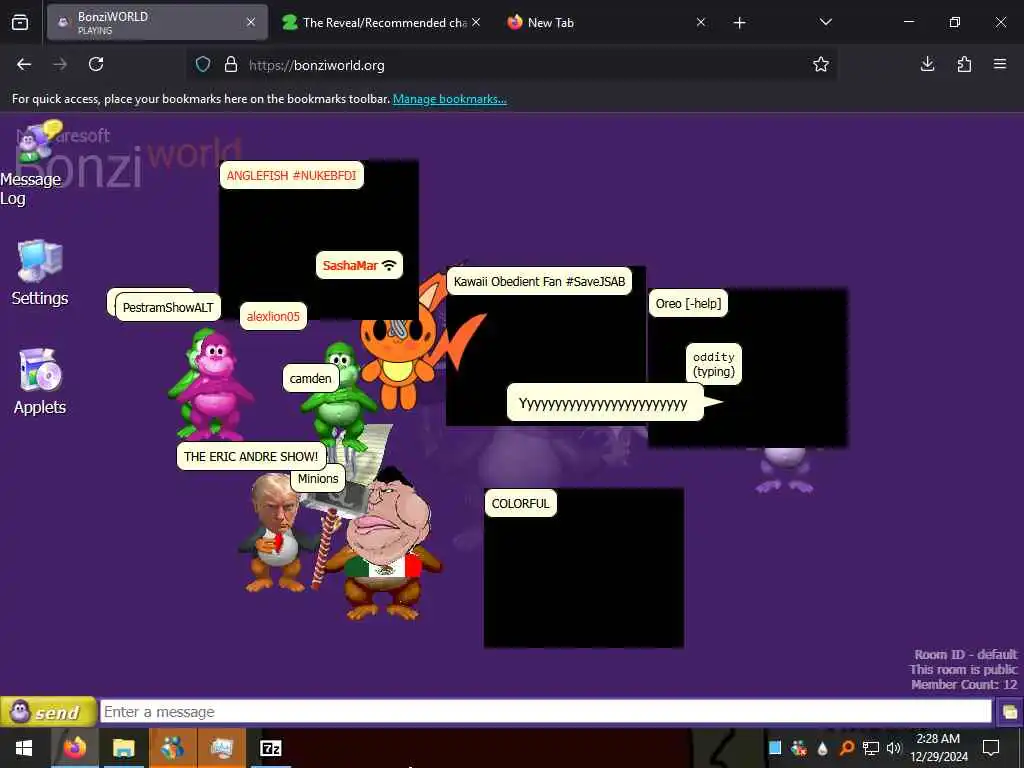The width and height of the screenshot is (1024, 768).
Task: Click the Yyyyyyyy speech bubble
Action: 605,403
